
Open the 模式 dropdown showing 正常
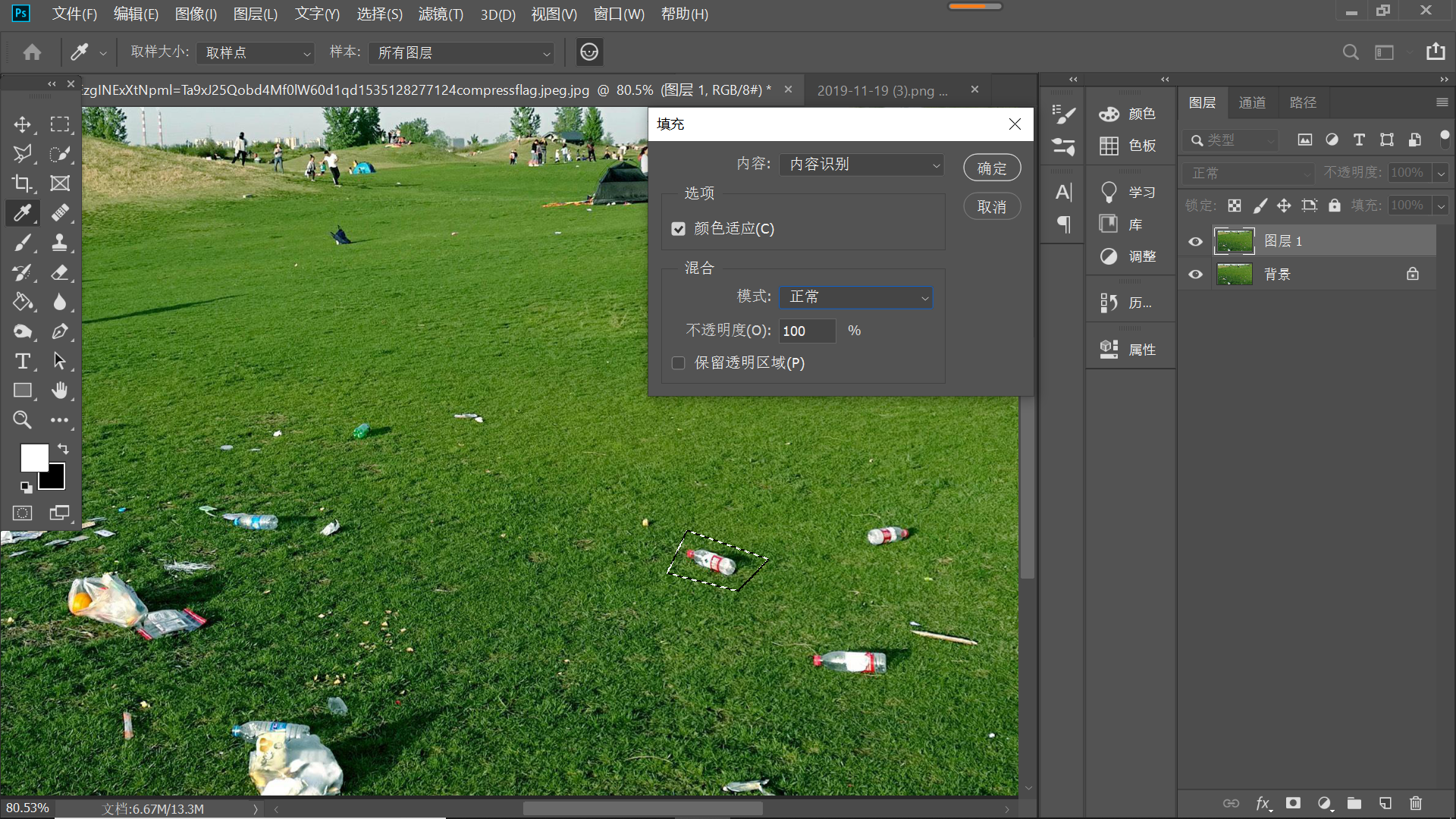pyautogui.click(x=856, y=297)
